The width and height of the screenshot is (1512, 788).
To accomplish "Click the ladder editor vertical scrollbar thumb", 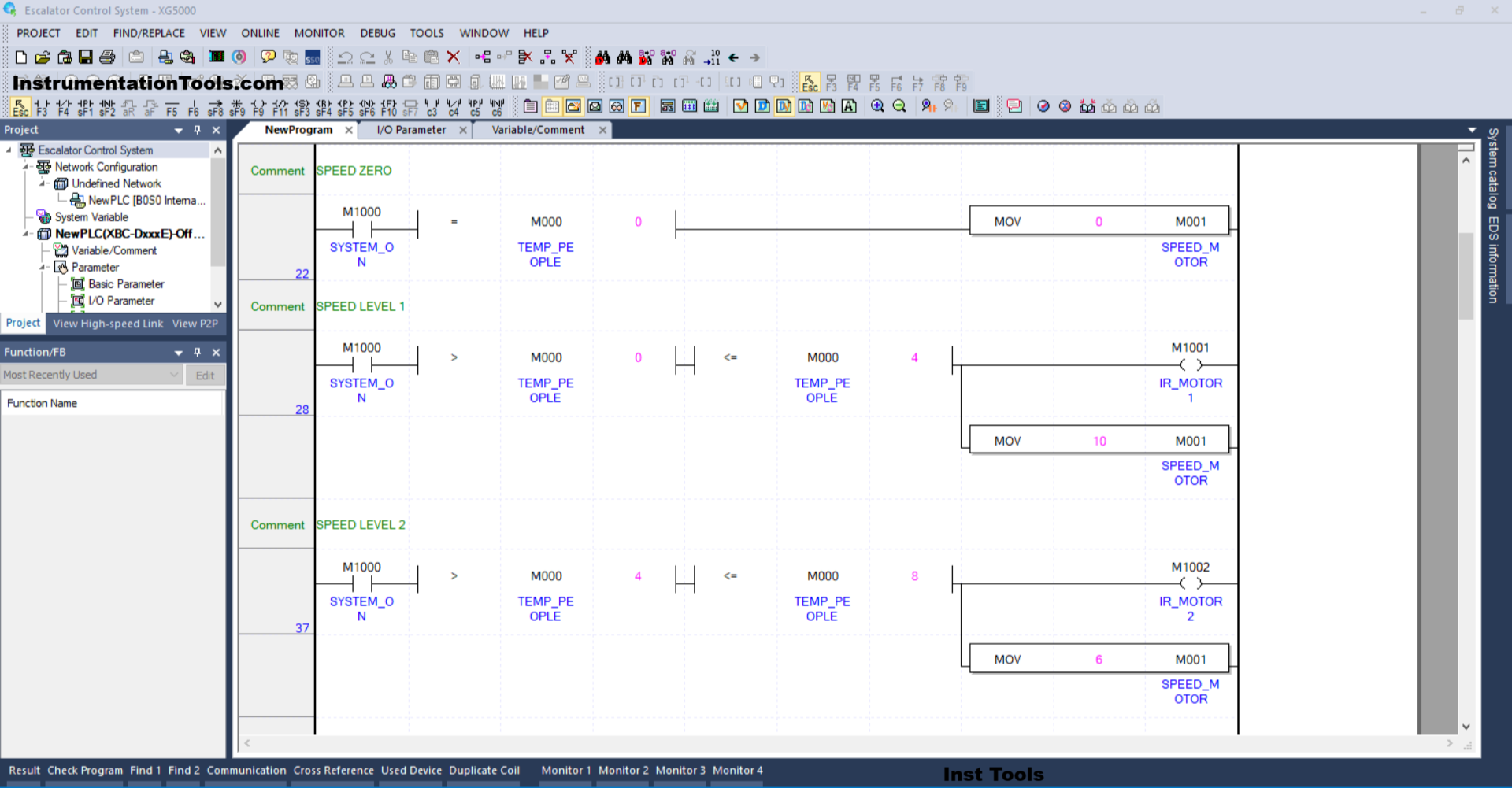I will point(1466,276).
